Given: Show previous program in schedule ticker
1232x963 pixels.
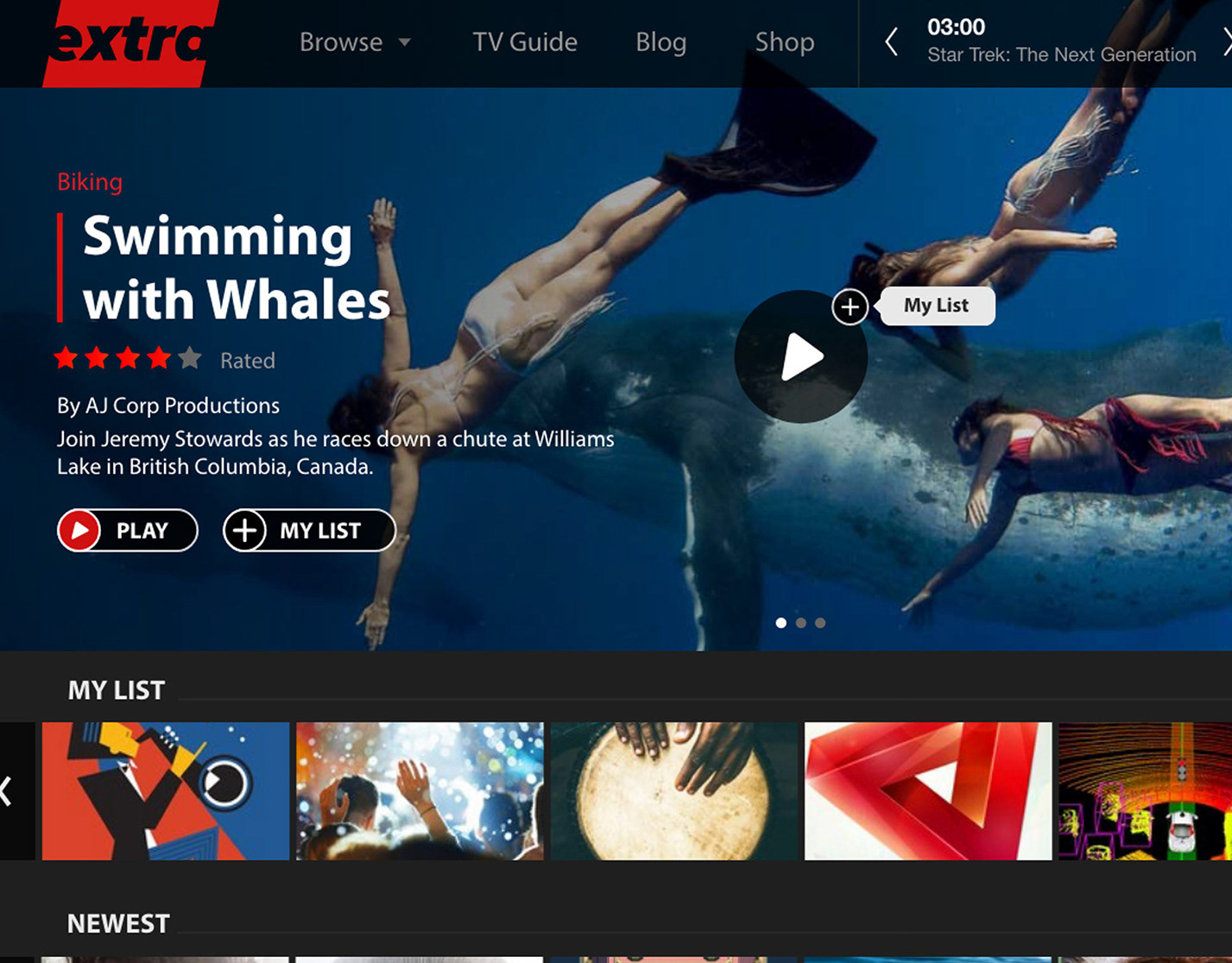Looking at the screenshot, I should 892,41.
